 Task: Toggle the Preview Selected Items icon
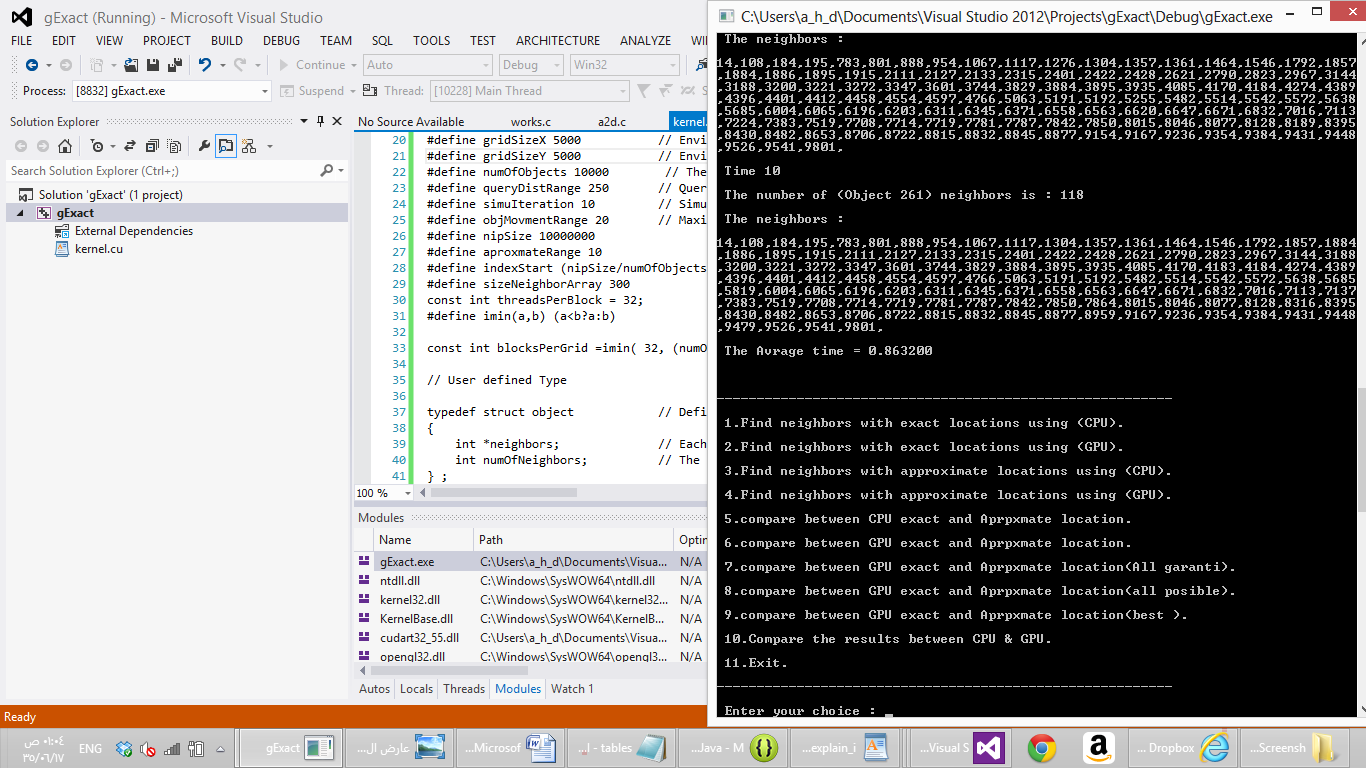pyautogui.click(x=226, y=146)
